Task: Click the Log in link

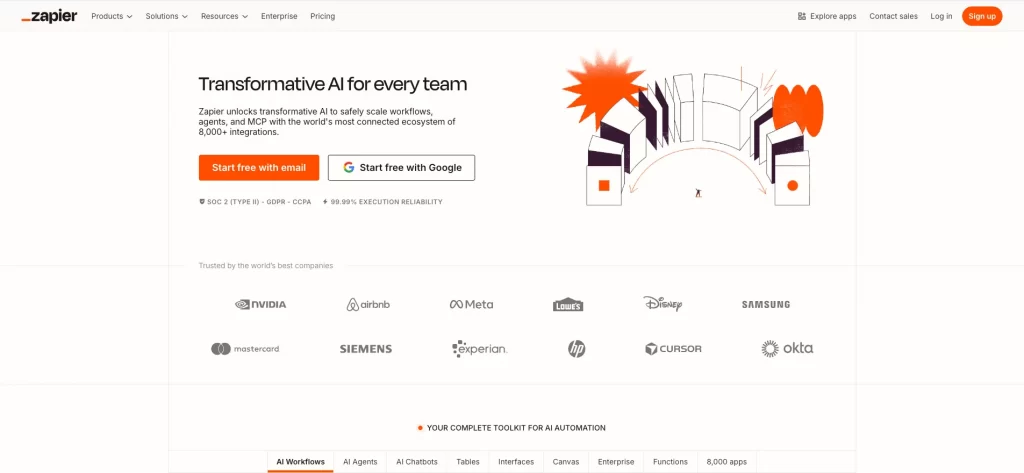Action: point(941,16)
